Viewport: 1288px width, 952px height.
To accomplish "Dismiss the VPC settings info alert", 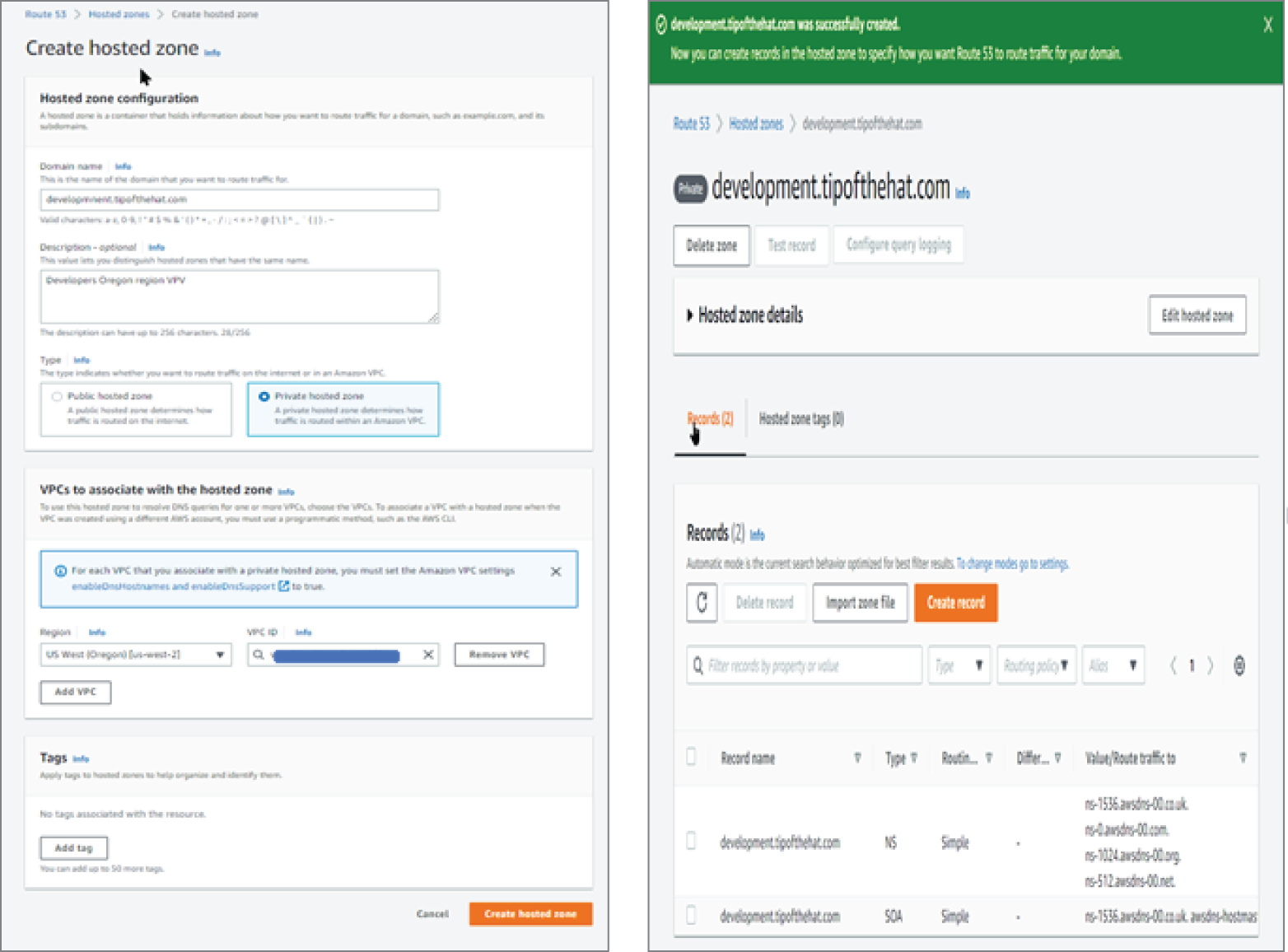I will pos(556,572).
